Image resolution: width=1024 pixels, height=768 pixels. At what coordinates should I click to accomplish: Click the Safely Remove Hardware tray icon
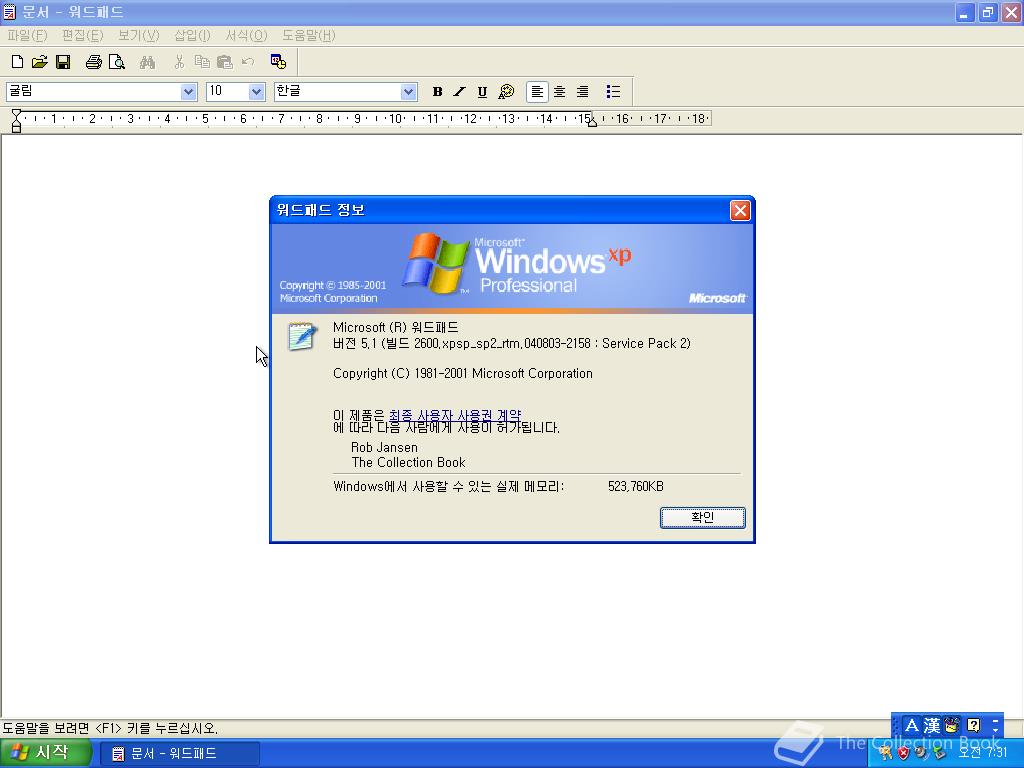pos(940,753)
